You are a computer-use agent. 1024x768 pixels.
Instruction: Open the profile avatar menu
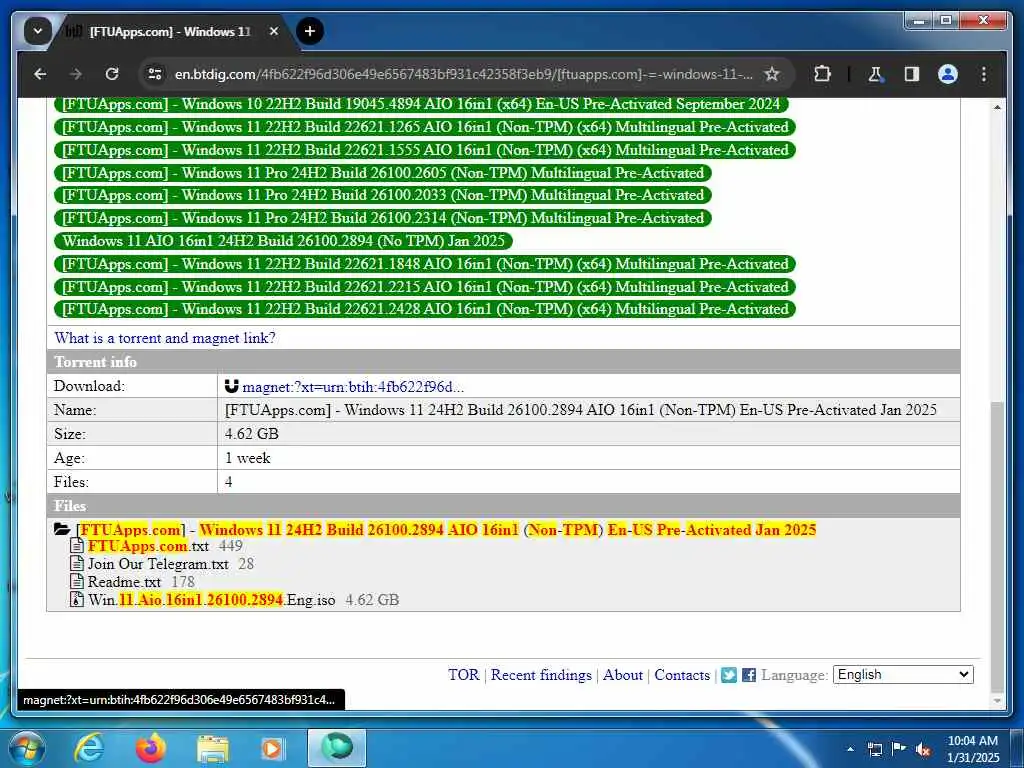tap(948, 74)
